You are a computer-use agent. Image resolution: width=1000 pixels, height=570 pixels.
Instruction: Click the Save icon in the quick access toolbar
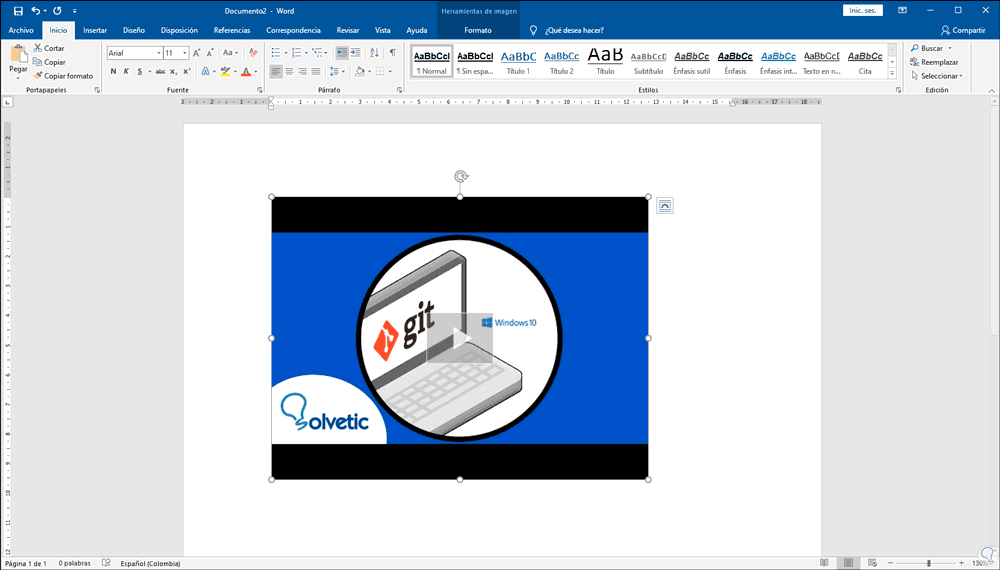[x=18, y=11]
